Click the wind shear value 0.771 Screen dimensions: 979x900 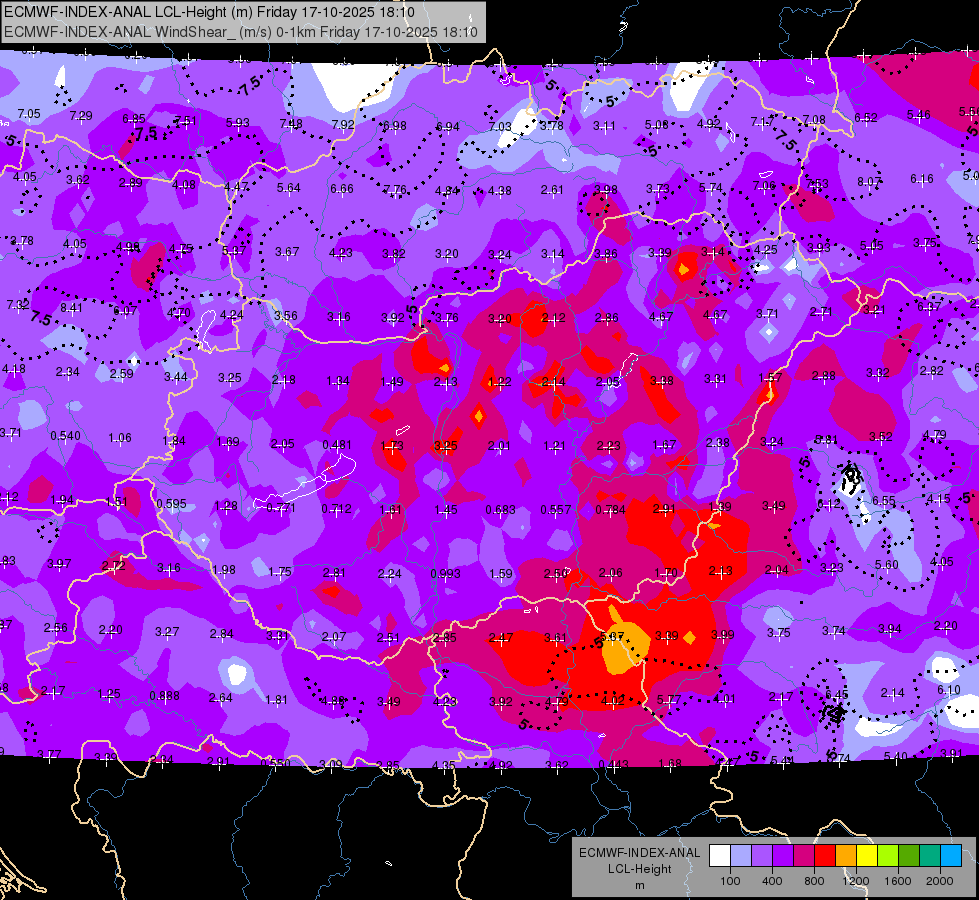(x=281, y=508)
